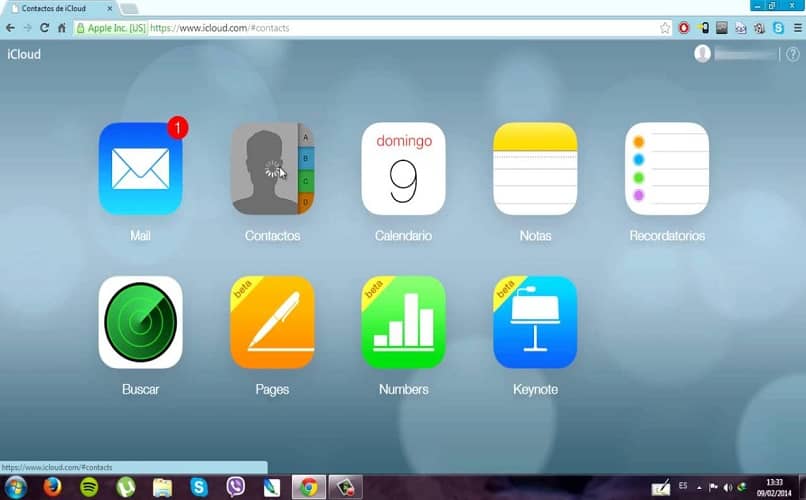Click the phone with yellow arrow extension
806x500 pixels.
click(x=703, y=28)
